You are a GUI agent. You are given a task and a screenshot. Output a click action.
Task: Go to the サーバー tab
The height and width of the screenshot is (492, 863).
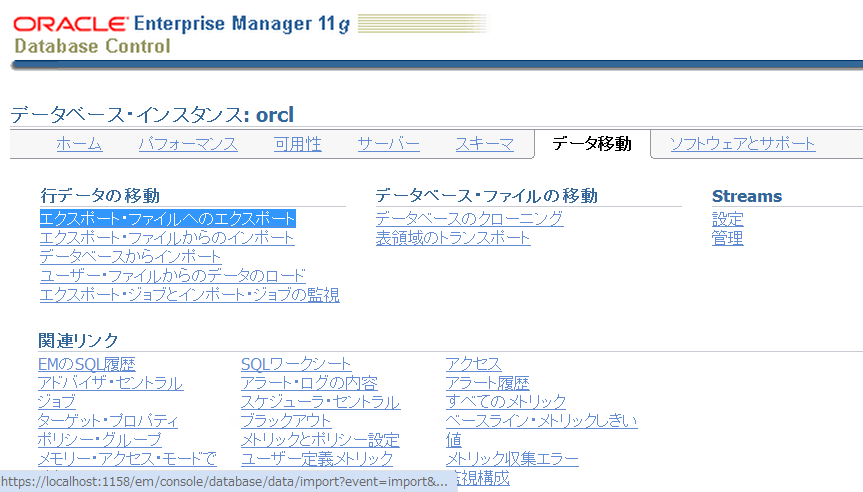coord(389,144)
